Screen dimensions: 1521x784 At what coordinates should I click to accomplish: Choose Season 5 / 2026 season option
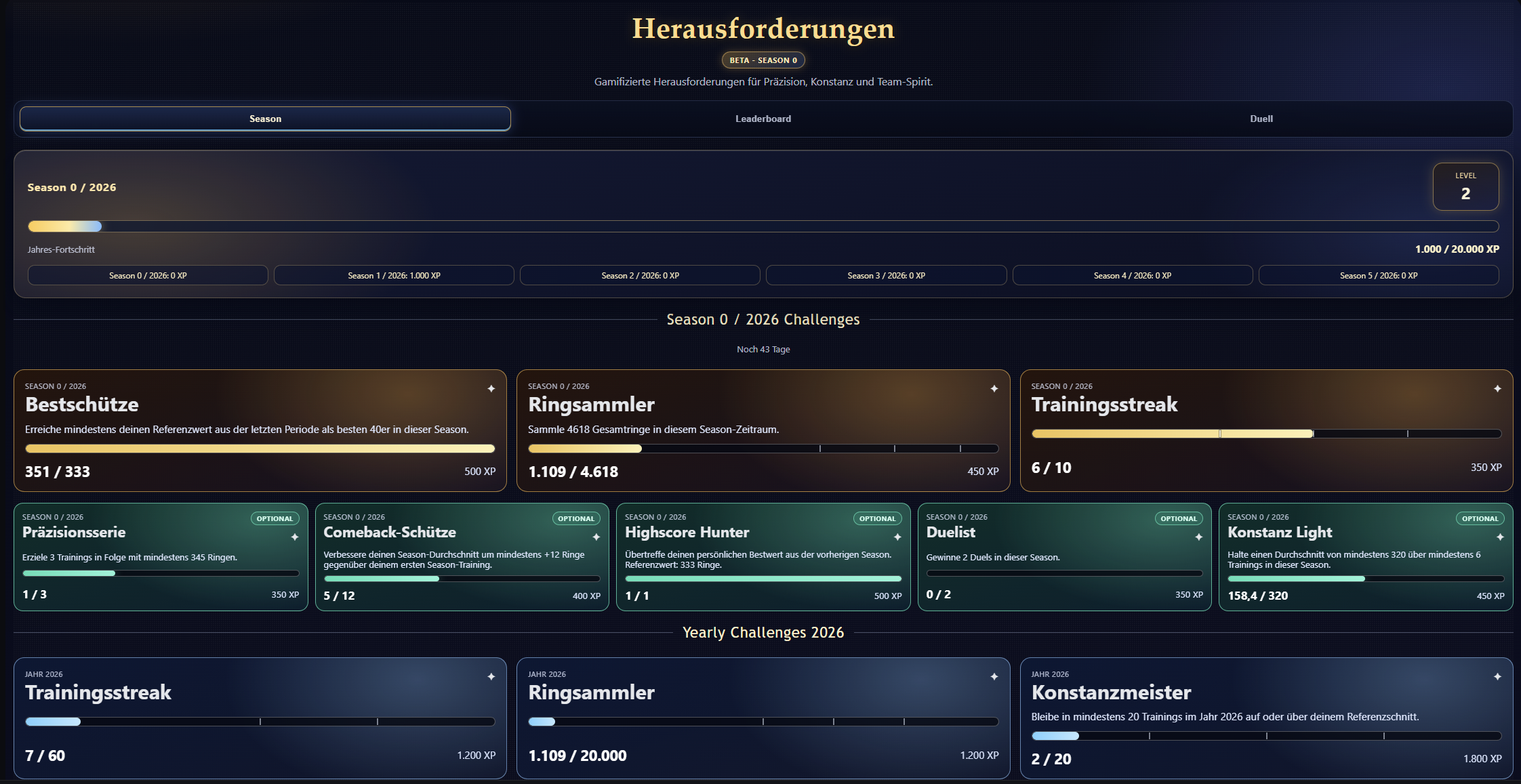click(x=1379, y=275)
